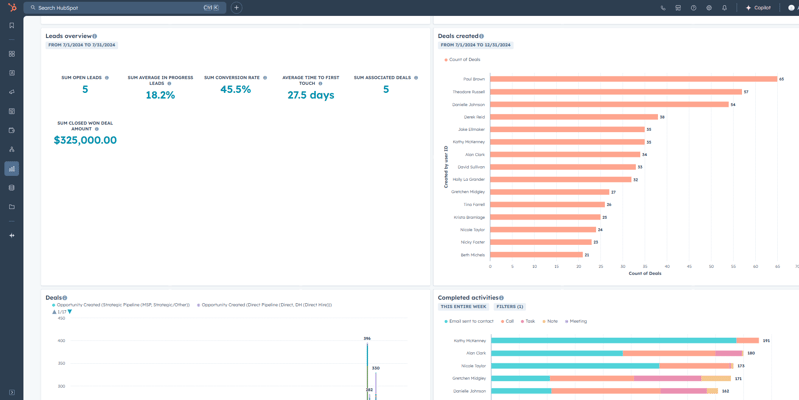
Task: Click the 45.5% conversion rate value
Action: tap(235, 89)
